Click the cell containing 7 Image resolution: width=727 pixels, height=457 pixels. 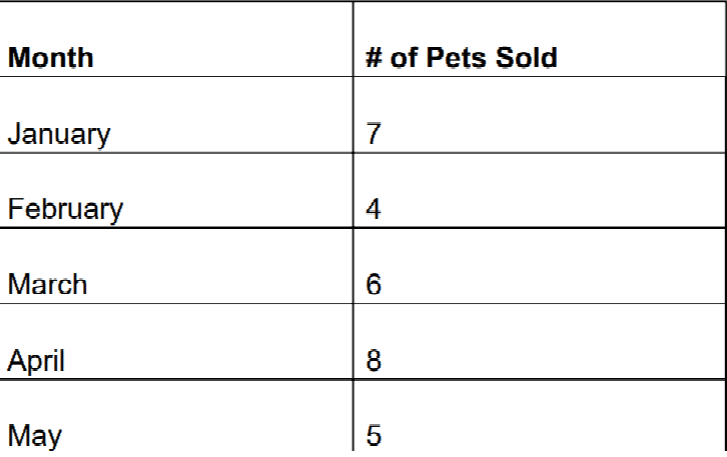click(x=539, y=114)
